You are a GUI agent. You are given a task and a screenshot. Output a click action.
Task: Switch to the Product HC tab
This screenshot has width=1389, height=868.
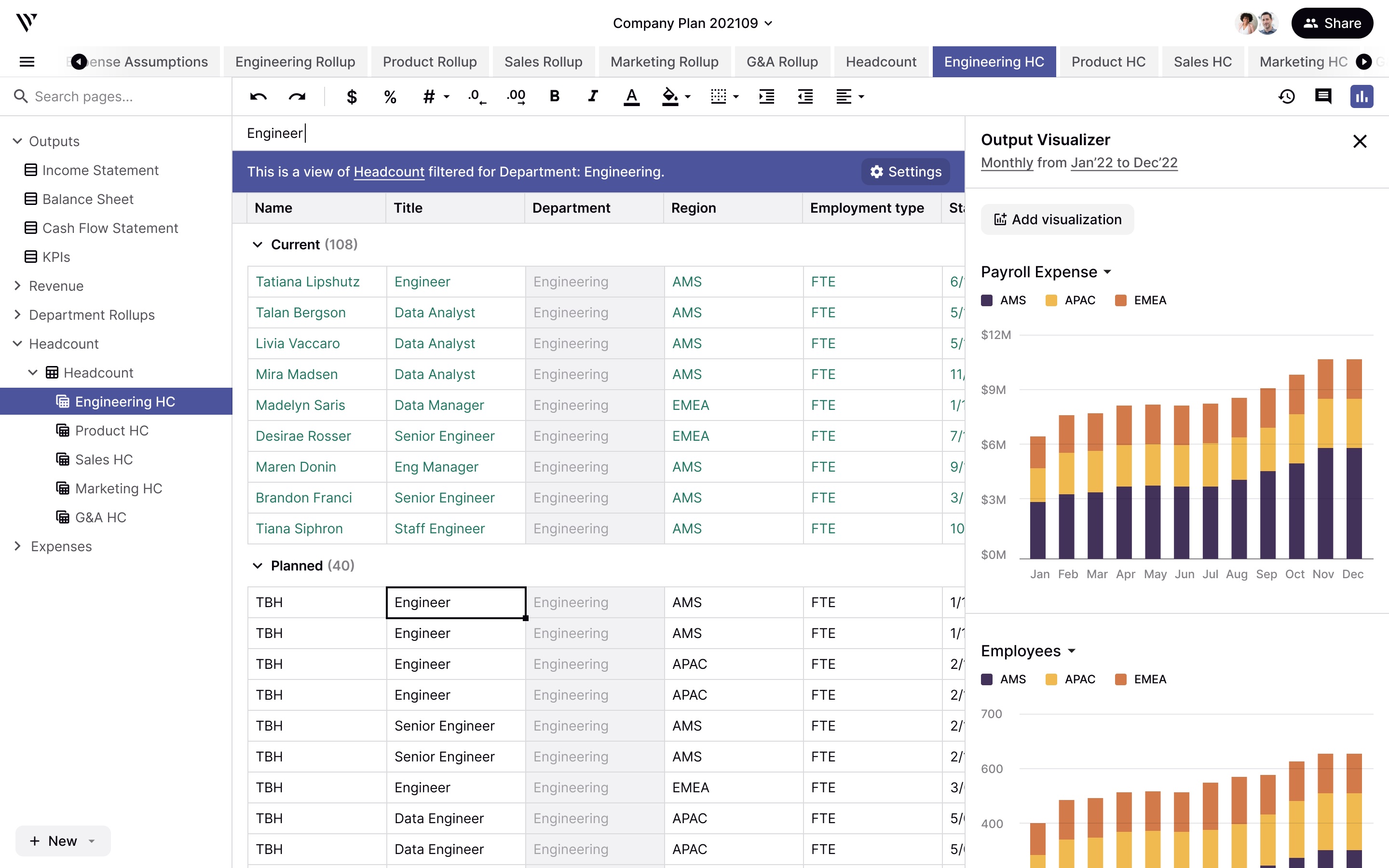point(1108,61)
